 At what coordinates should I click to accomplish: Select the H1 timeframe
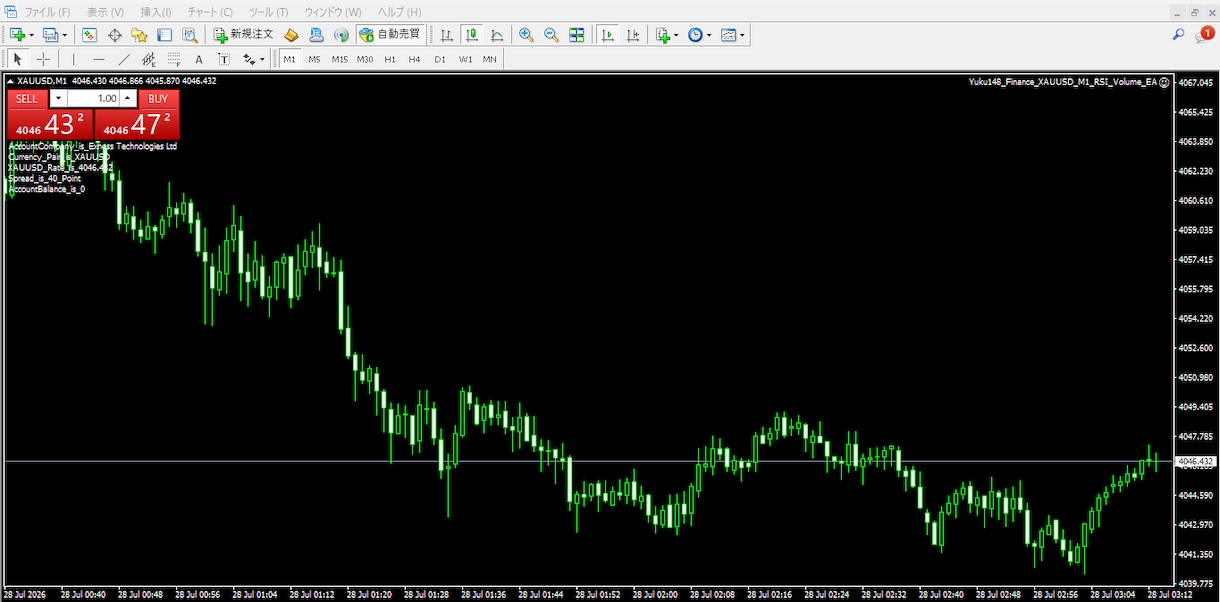click(x=390, y=59)
